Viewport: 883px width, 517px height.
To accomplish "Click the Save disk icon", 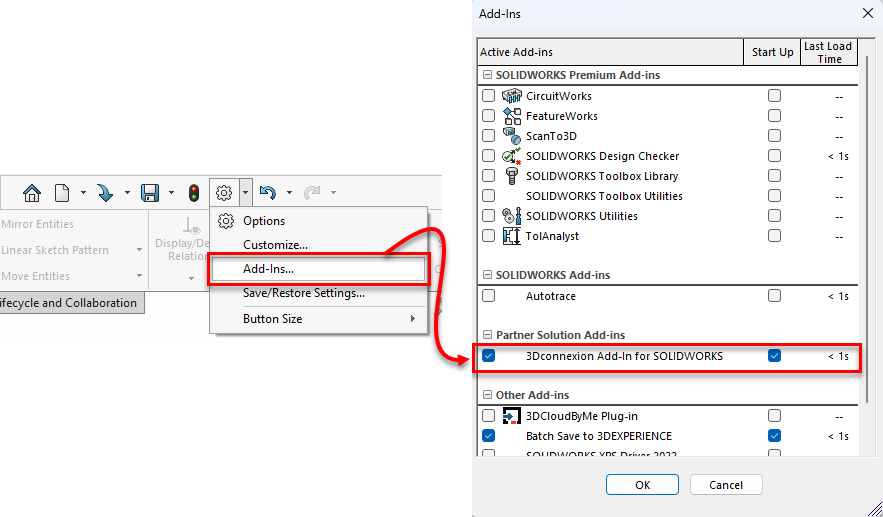I will coord(150,192).
